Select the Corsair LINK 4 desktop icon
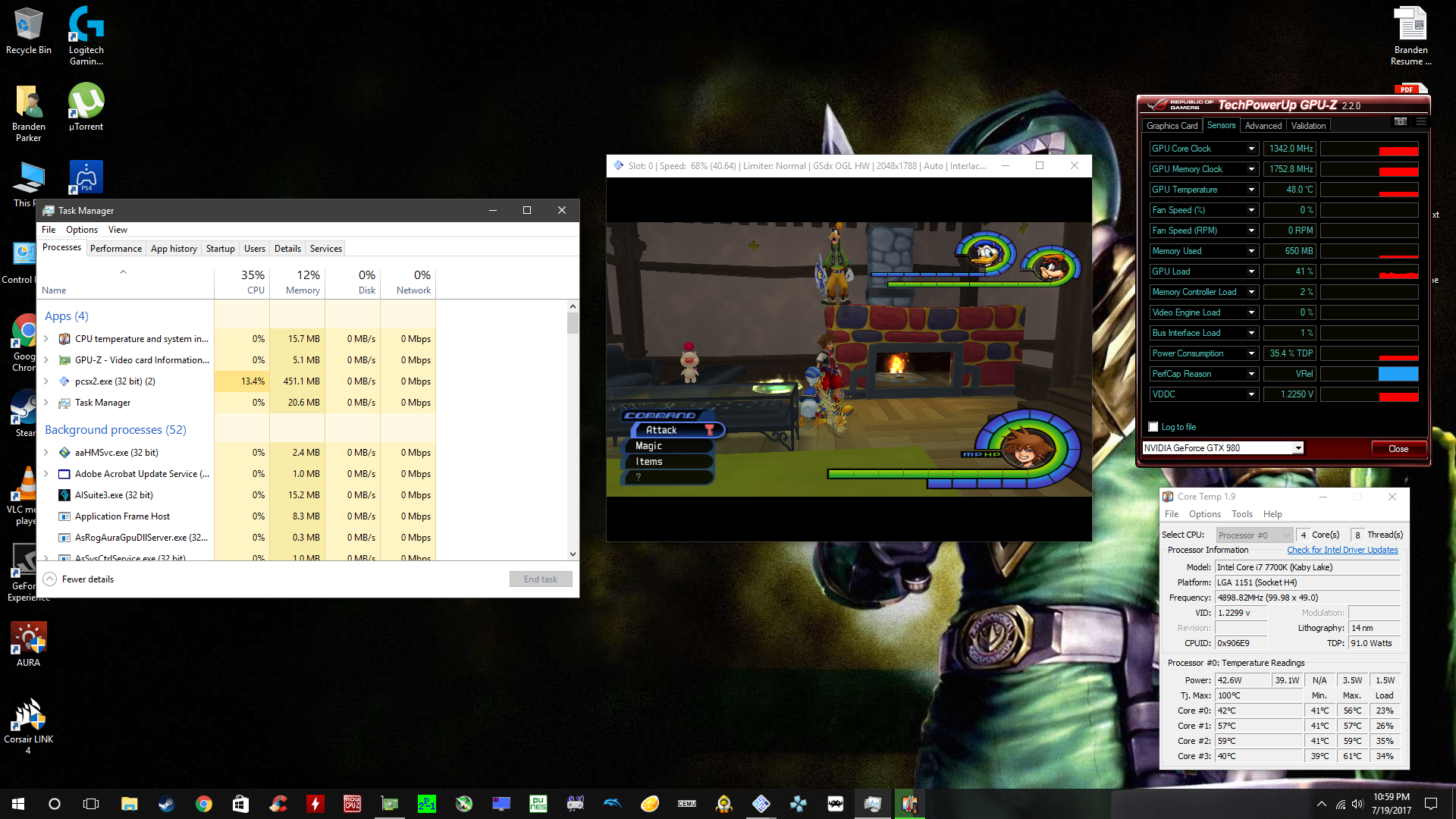 (x=29, y=726)
